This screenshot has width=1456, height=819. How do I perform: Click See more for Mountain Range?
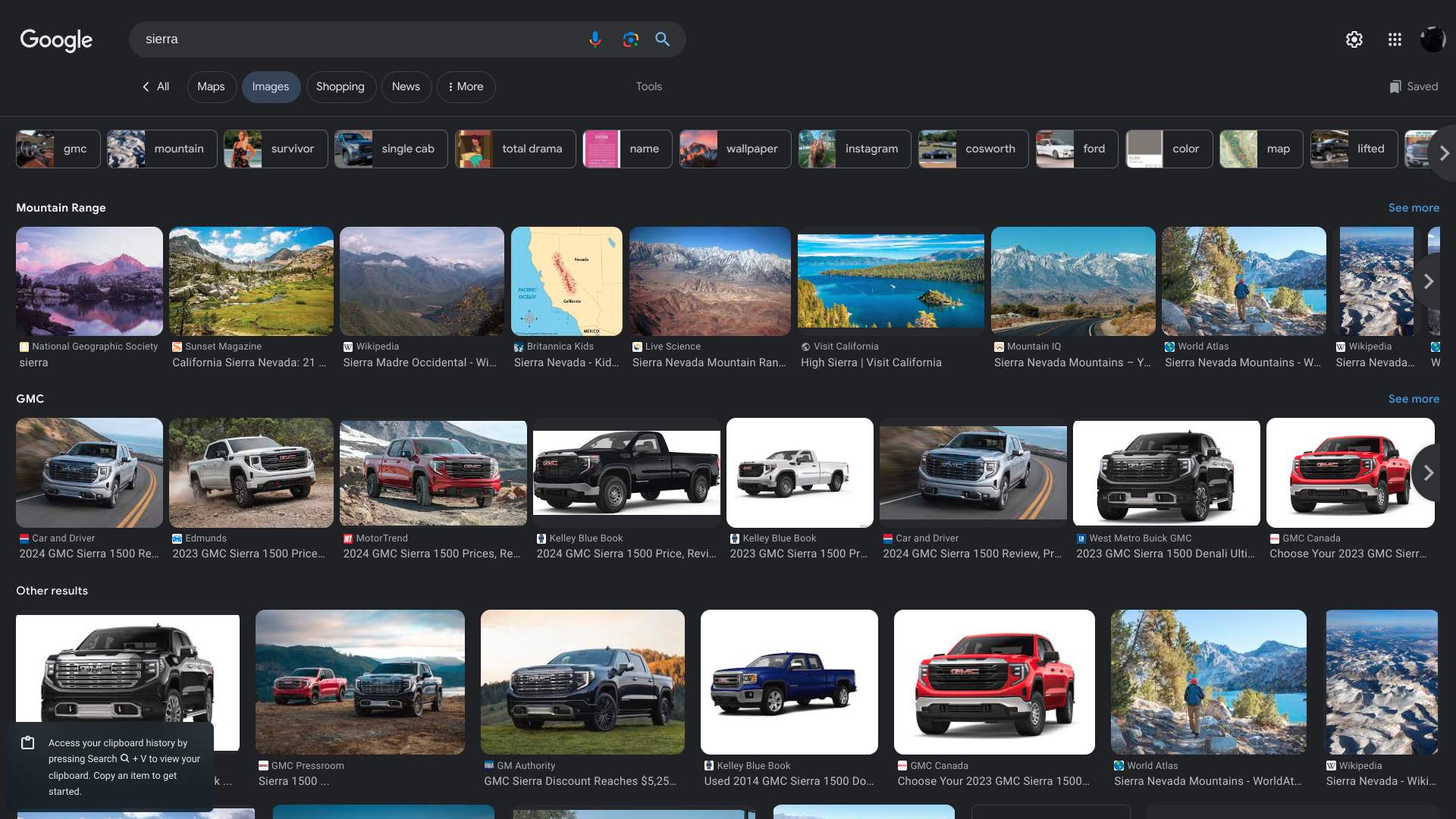click(x=1414, y=208)
